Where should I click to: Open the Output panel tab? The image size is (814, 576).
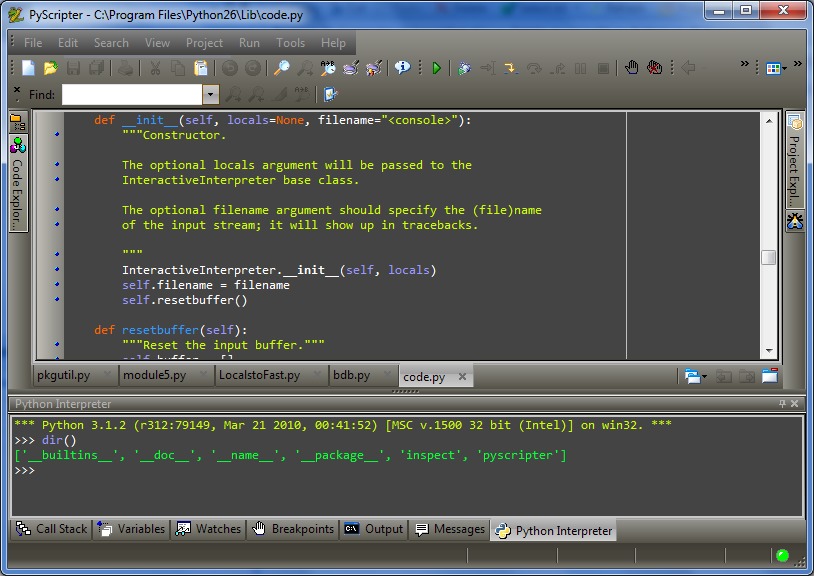[374, 529]
